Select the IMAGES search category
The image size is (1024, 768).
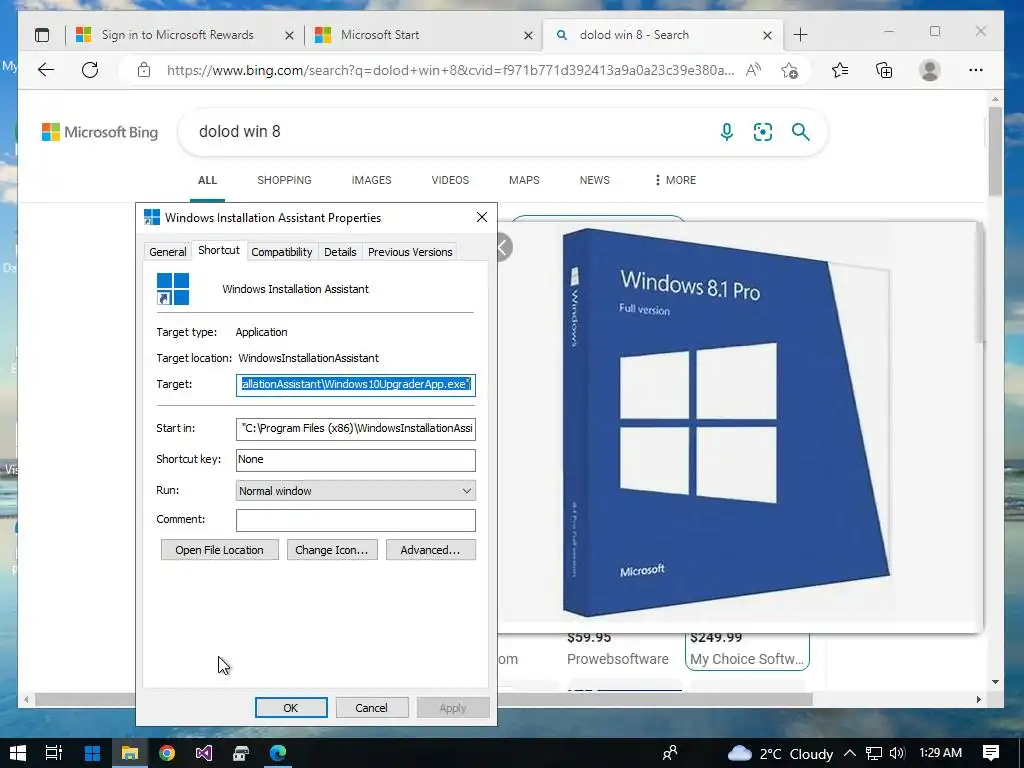click(372, 180)
